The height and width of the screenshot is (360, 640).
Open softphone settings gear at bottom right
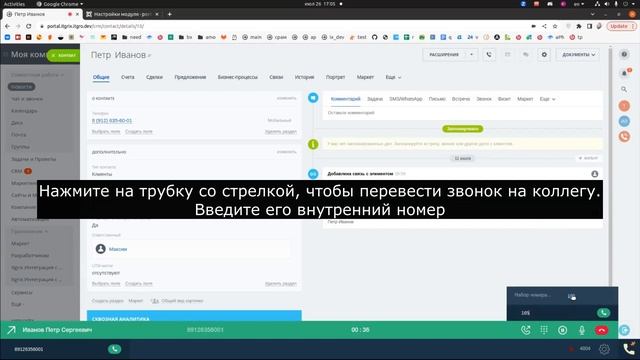tap(604, 349)
